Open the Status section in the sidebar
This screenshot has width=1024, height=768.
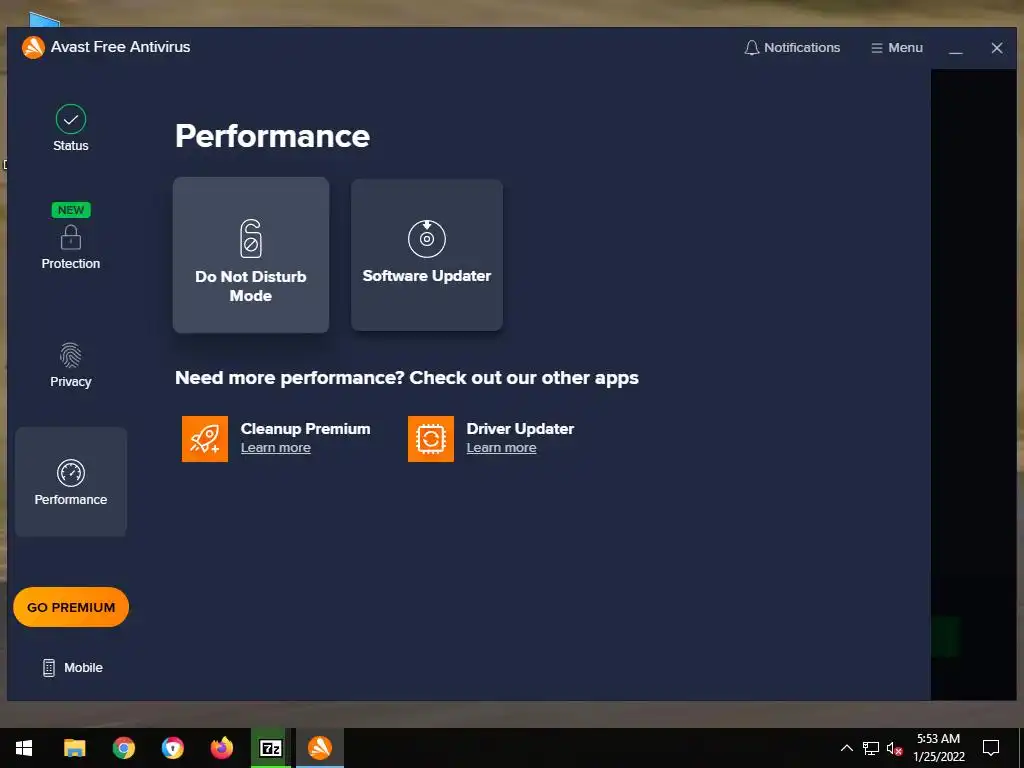tap(71, 128)
